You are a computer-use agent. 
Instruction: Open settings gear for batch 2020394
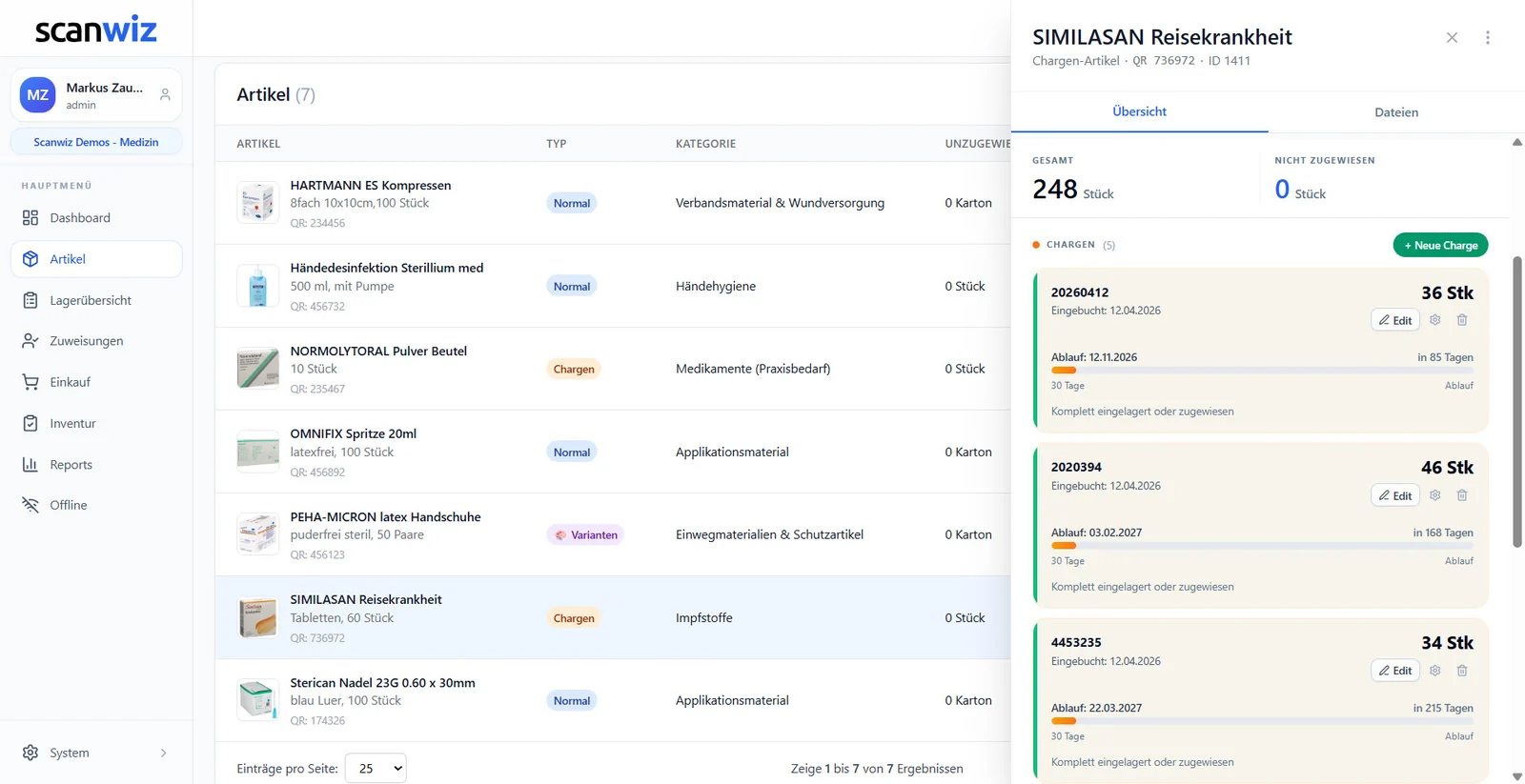point(1435,495)
